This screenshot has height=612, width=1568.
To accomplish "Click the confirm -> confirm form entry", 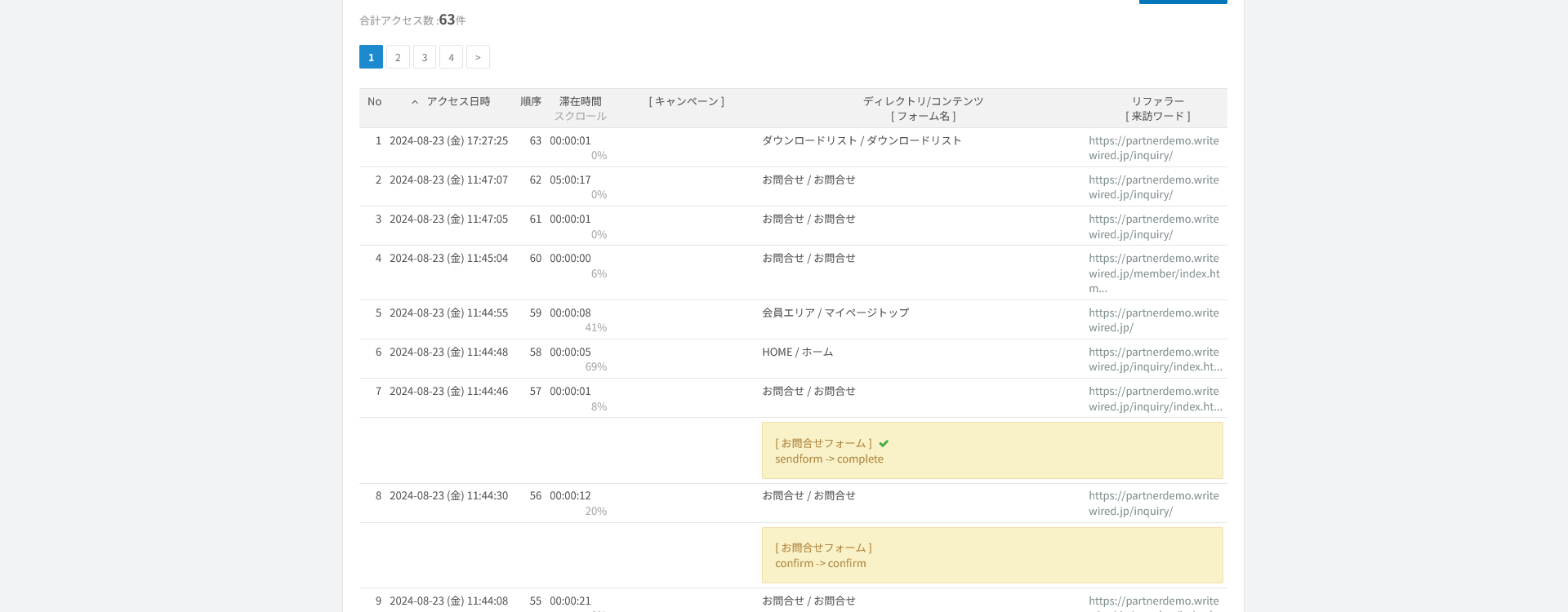I will [820, 564].
